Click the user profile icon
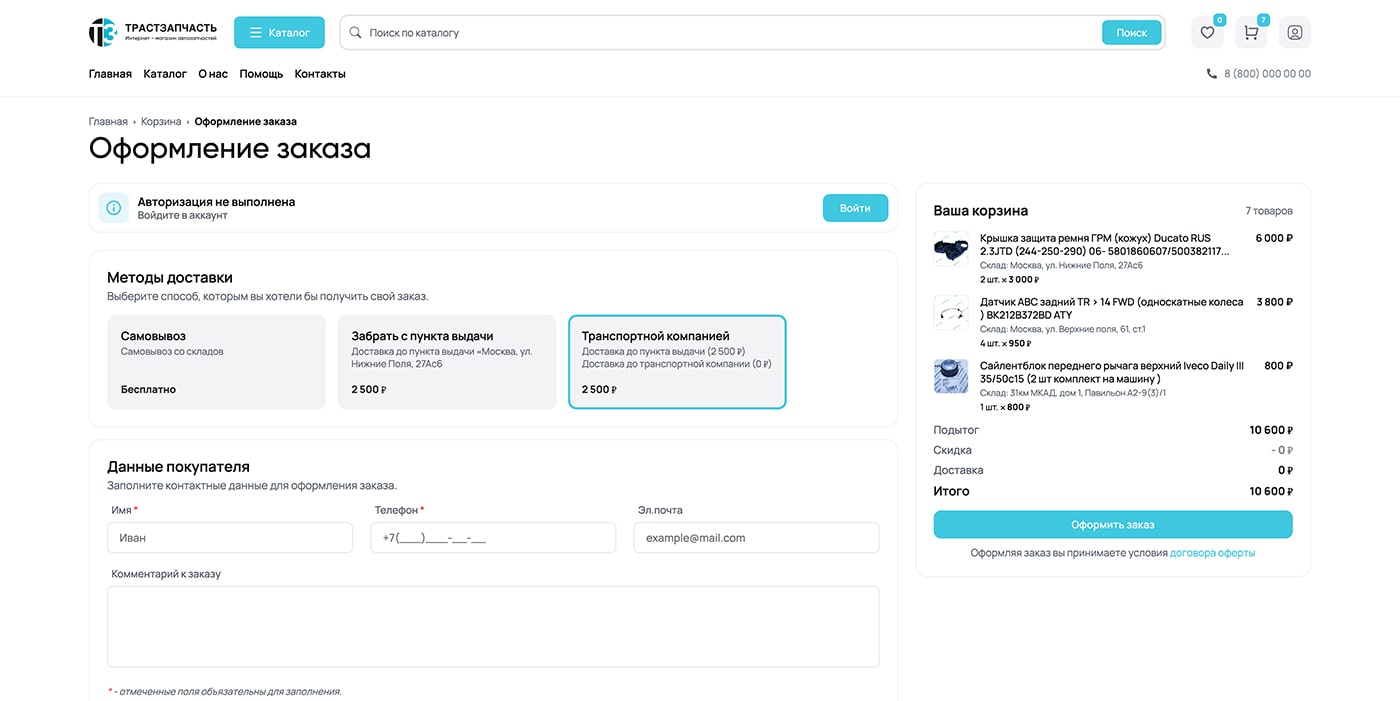 (1294, 33)
